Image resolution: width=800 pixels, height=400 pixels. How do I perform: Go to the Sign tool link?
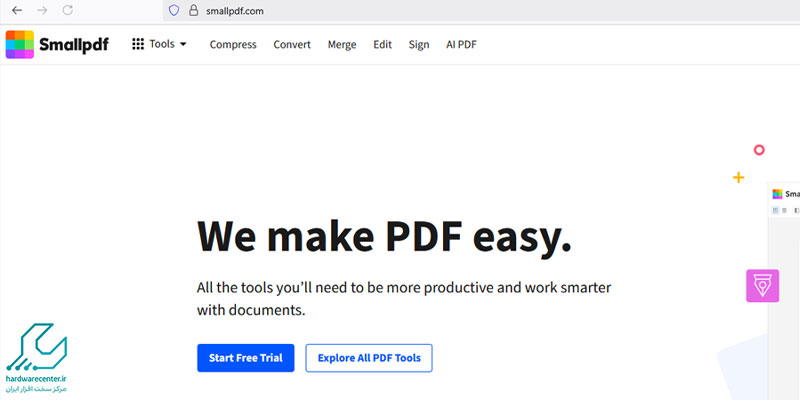pyautogui.click(x=418, y=45)
